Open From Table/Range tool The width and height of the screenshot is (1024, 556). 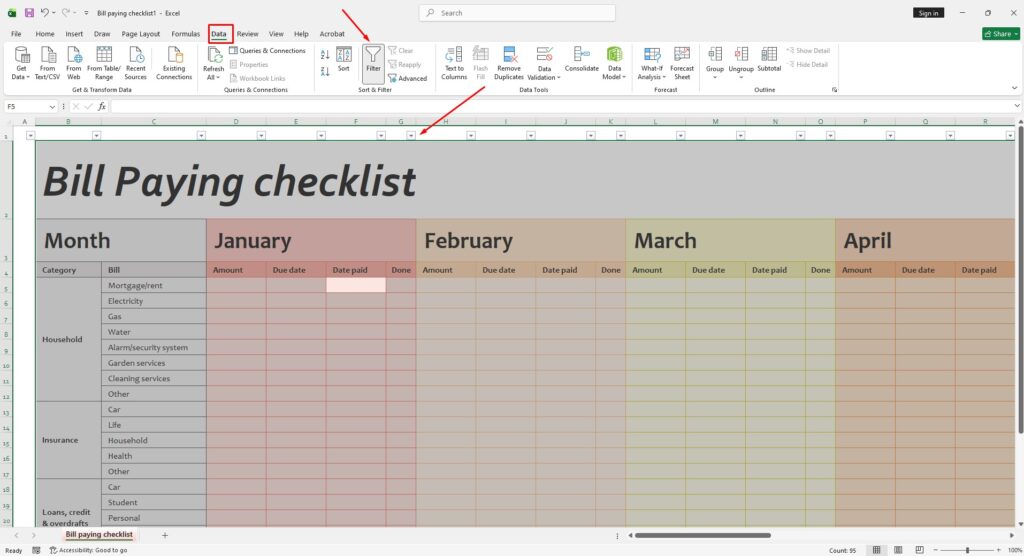pyautogui.click(x=104, y=63)
